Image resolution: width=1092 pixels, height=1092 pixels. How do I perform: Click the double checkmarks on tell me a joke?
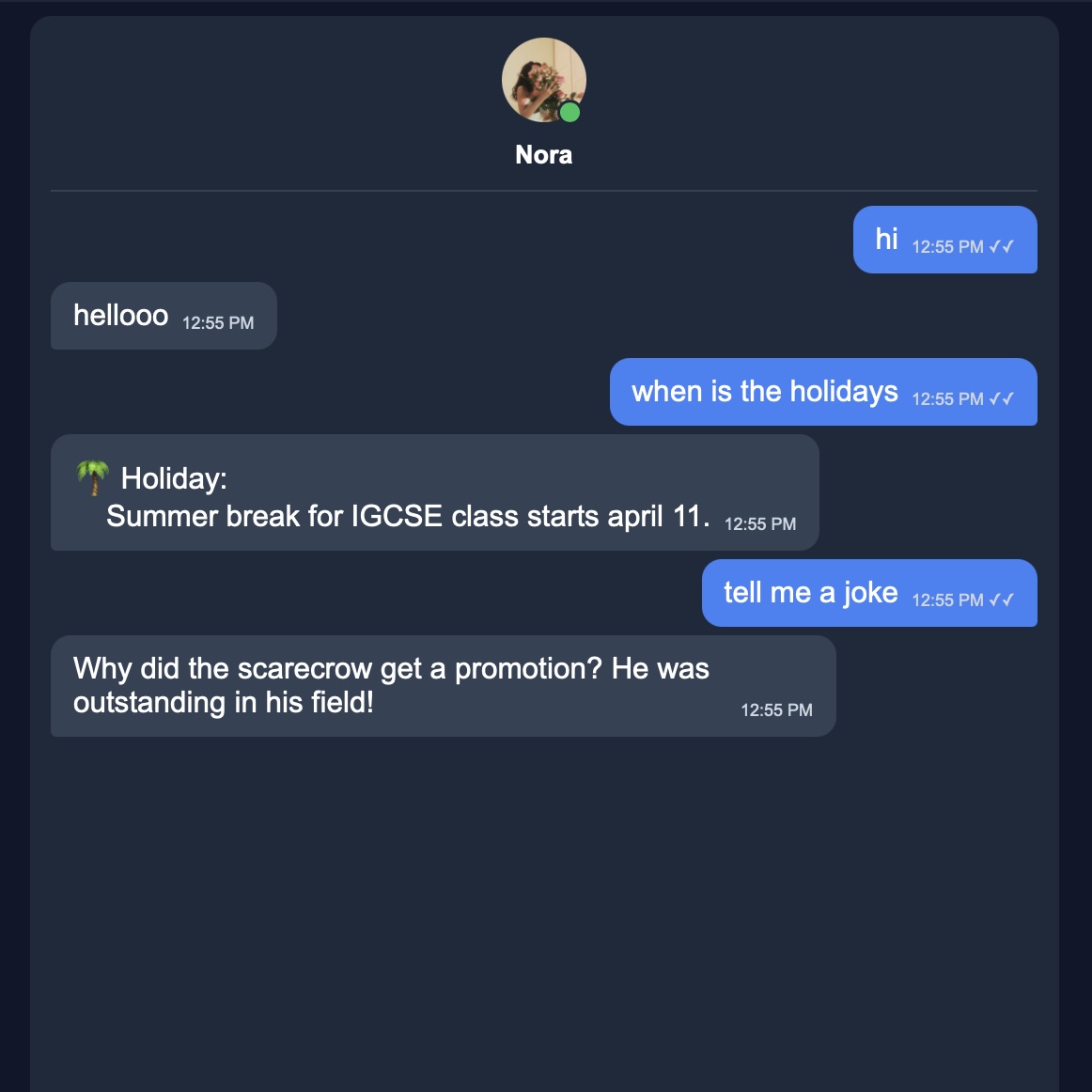click(1001, 600)
